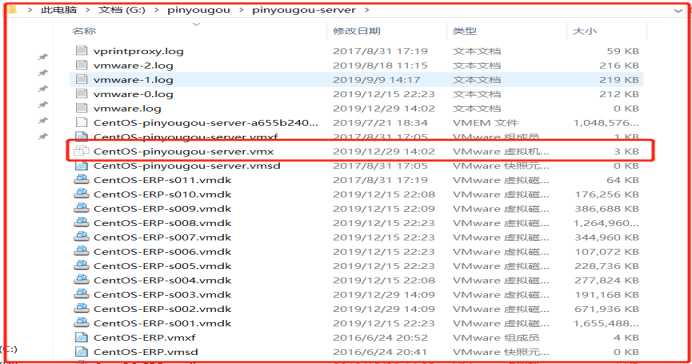
Task: Sort files by 修改日期 column header
Action: pos(357,31)
